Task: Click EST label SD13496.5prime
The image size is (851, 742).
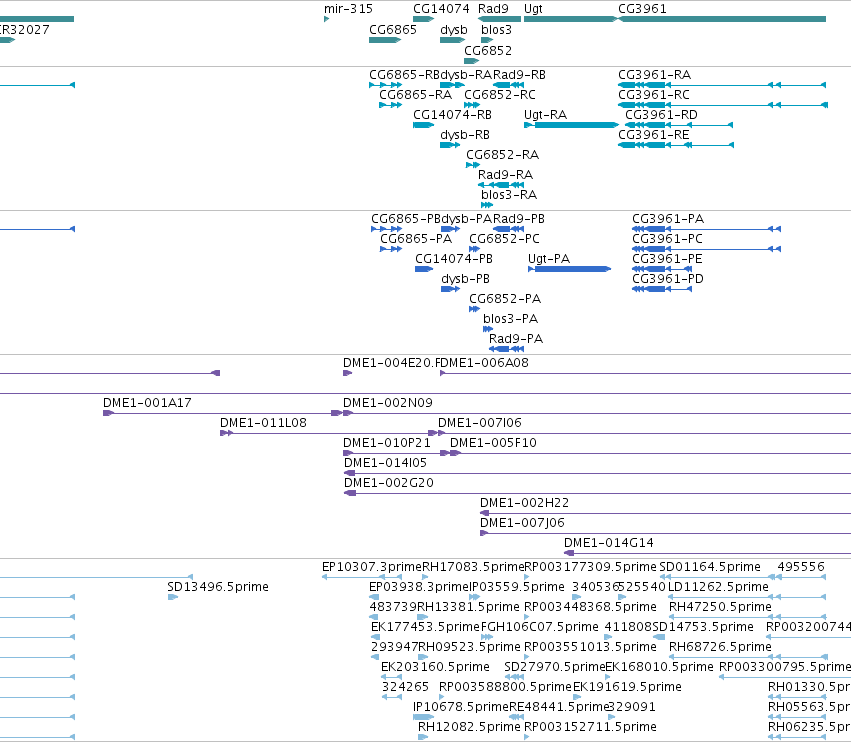Action: [x=218, y=587]
